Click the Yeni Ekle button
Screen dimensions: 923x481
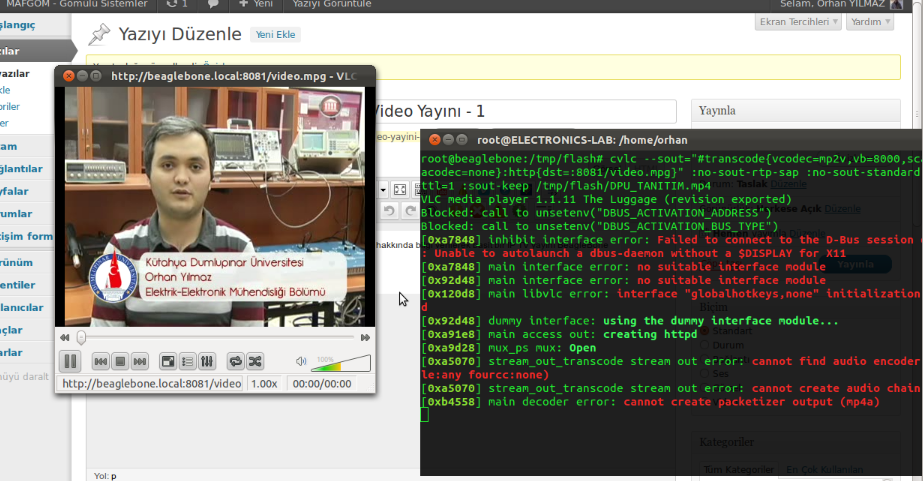(x=275, y=35)
